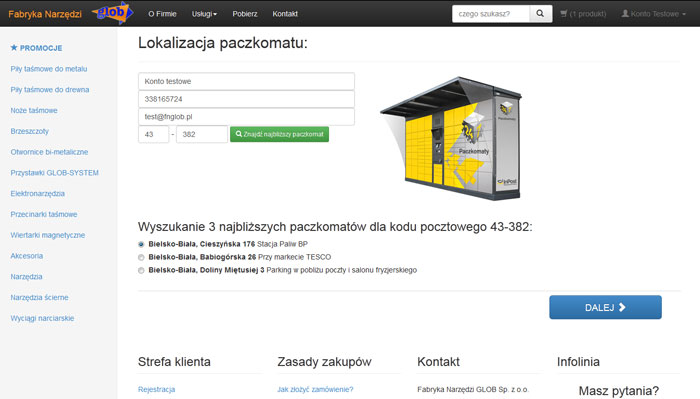The image size is (700, 399).
Task: Open Wyciągi narciarskie category
Action: click(x=42, y=318)
